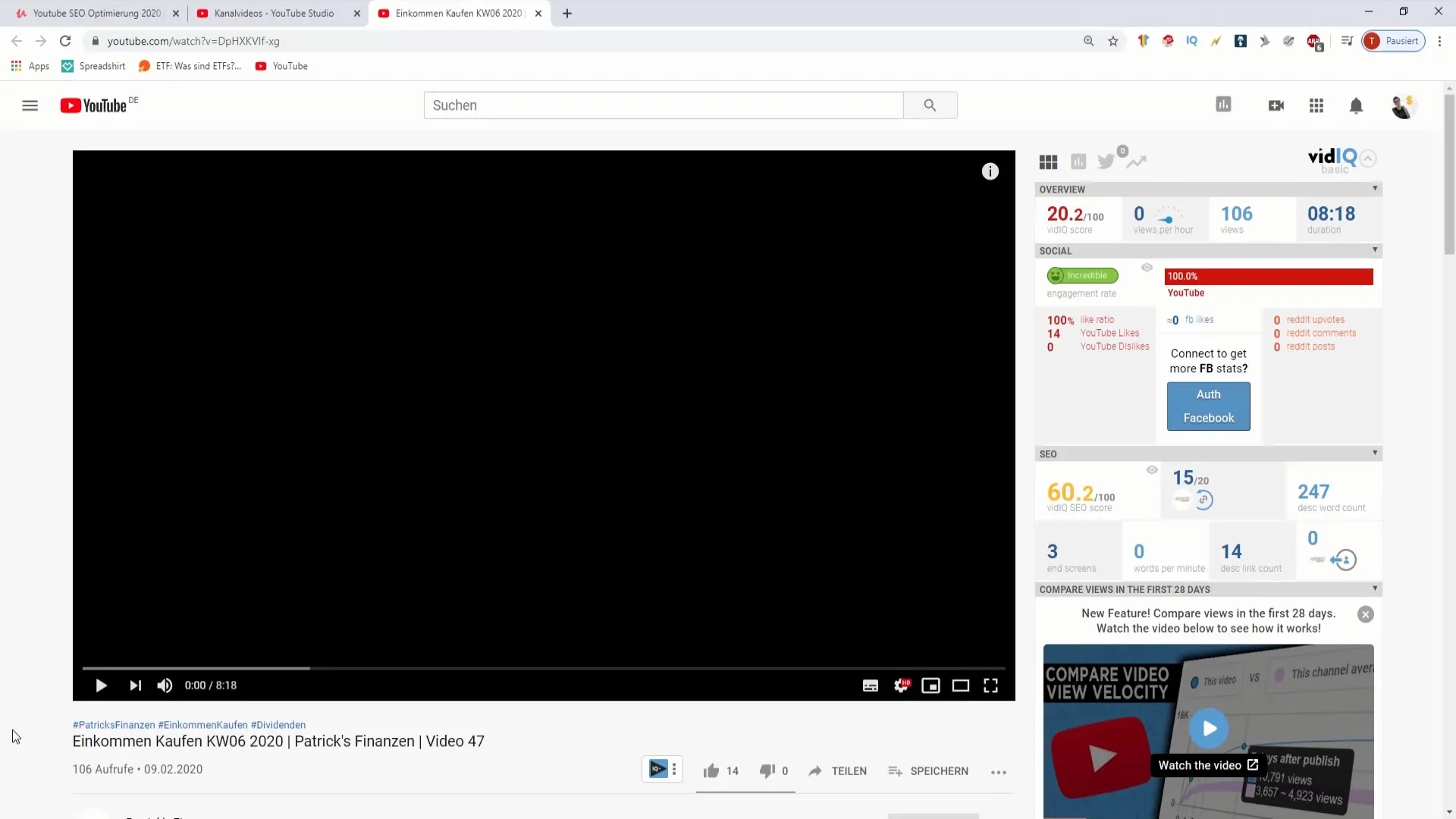The image size is (1456, 819).
Task: Show video info card icon
Action: pos(990,171)
